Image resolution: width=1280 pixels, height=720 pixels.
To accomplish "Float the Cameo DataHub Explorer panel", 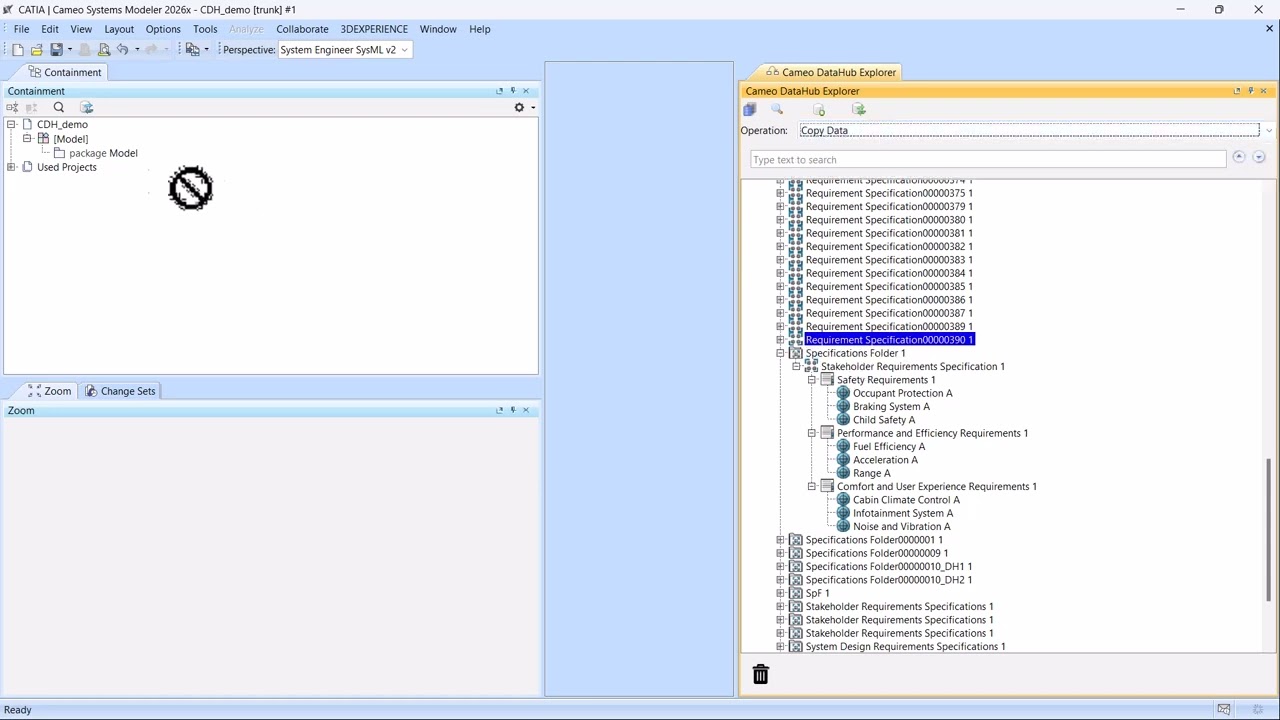I will coord(1237,91).
